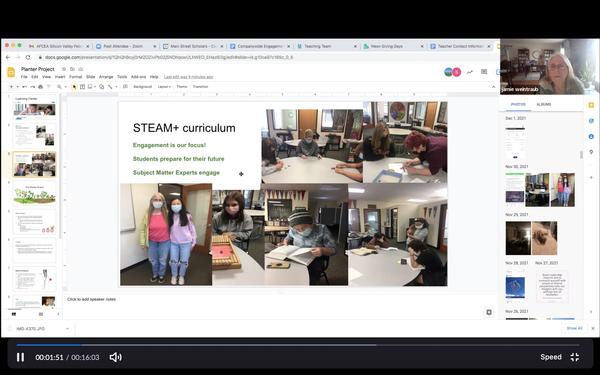Click the browser back arrow
Screen dimensions: 600x375
tap(8, 57)
